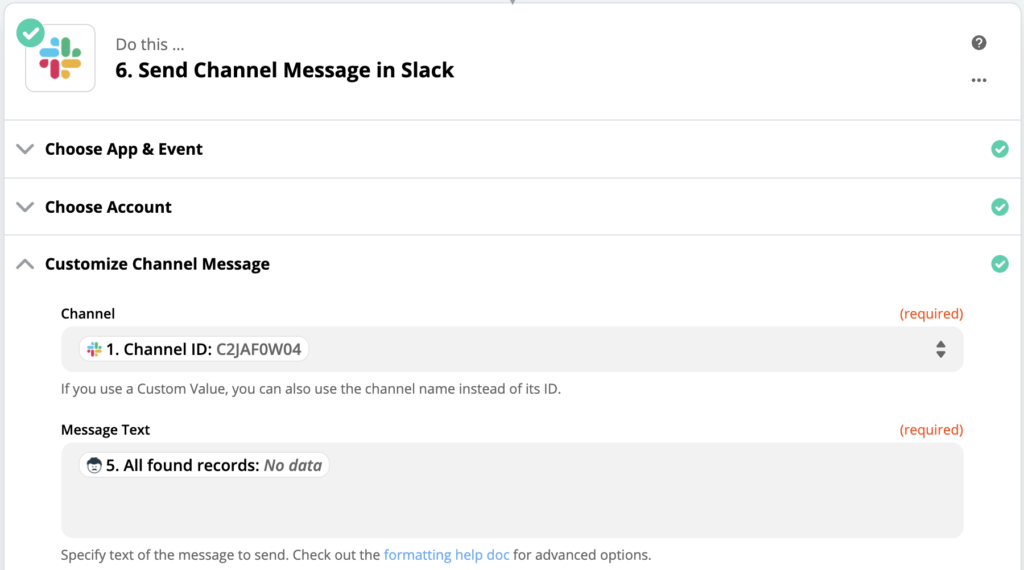
Task: Click Choose App & Event green check icon
Action: tap(999, 149)
